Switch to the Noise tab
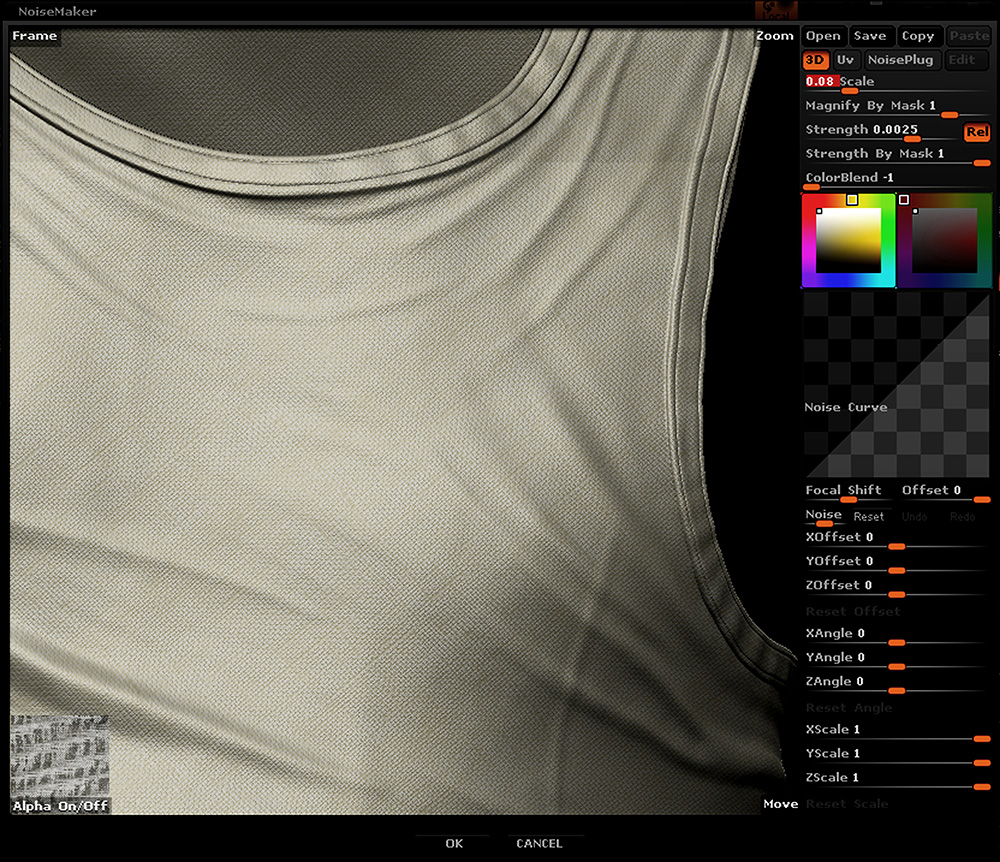The image size is (1000, 862). click(x=822, y=514)
